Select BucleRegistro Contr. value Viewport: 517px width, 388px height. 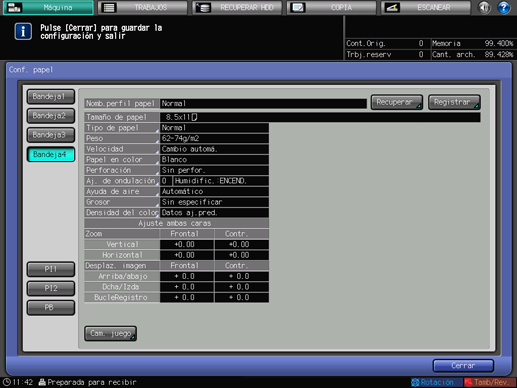[x=242, y=298]
